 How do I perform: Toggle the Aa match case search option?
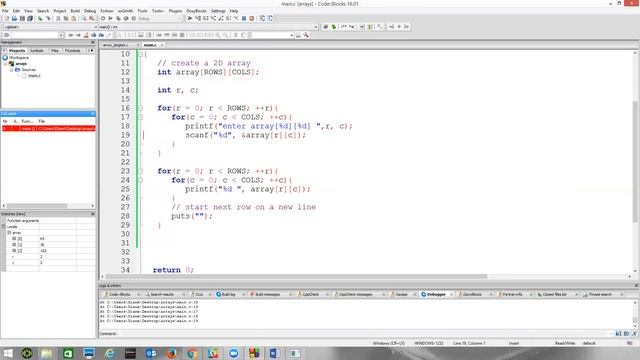point(101,35)
